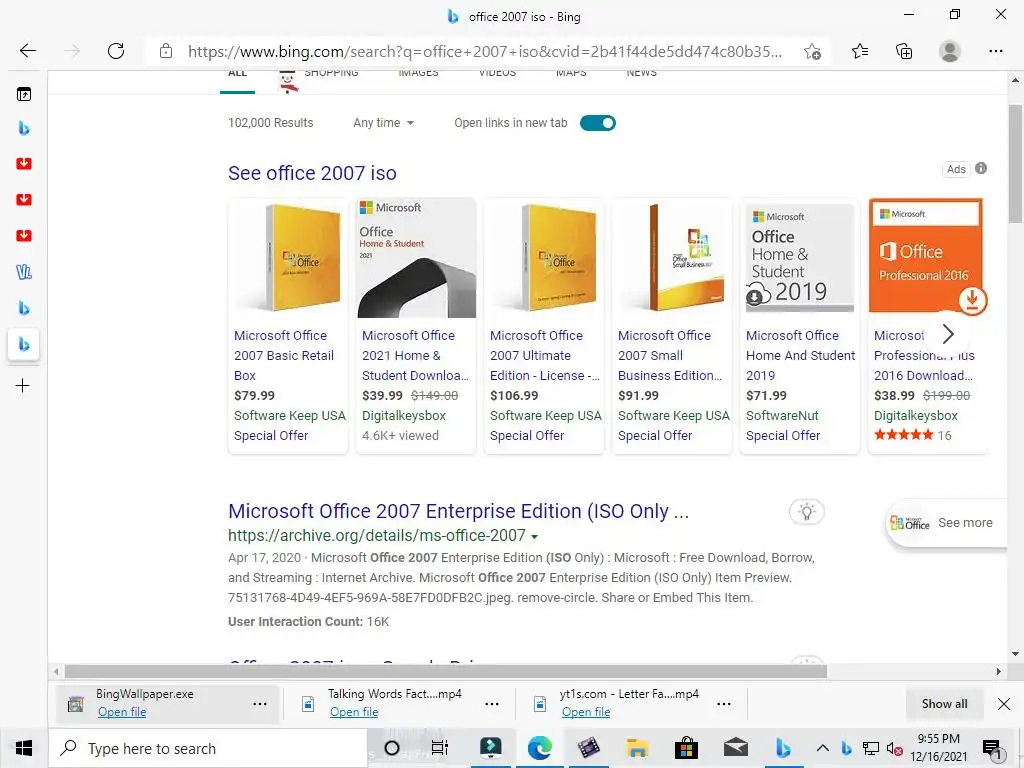Open Task View on taskbar
The width and height of the screenshot is (1024, 768).
tap(440, 748)
